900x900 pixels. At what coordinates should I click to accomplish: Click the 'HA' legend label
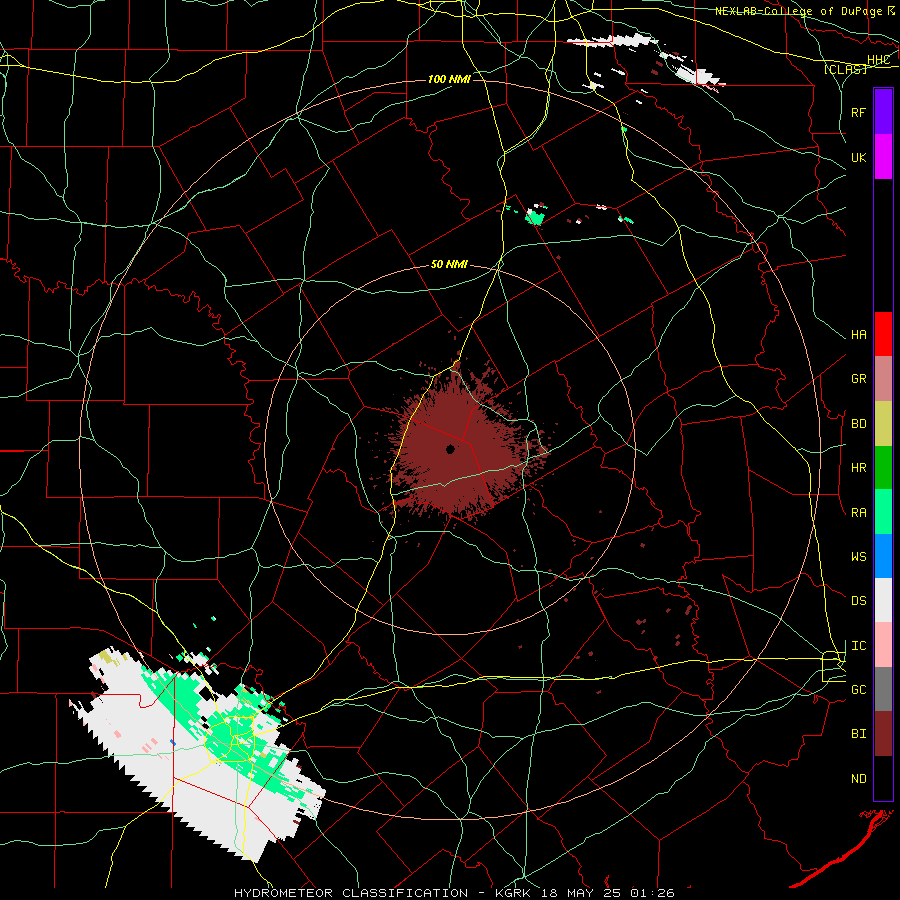pyautogui.click(x=858, y=335)
